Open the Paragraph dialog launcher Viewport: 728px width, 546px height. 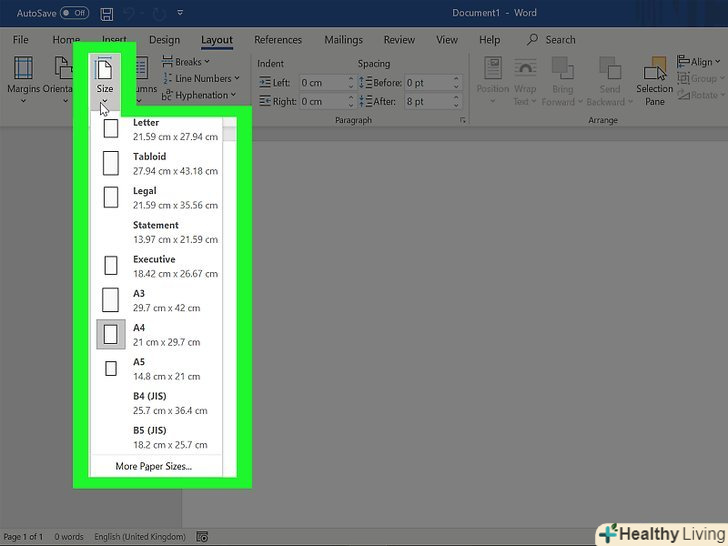(462, 120)
